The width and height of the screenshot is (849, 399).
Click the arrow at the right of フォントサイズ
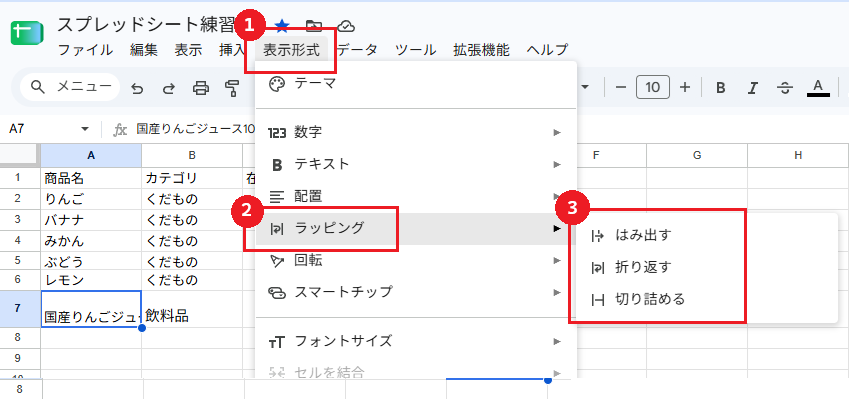557,341
